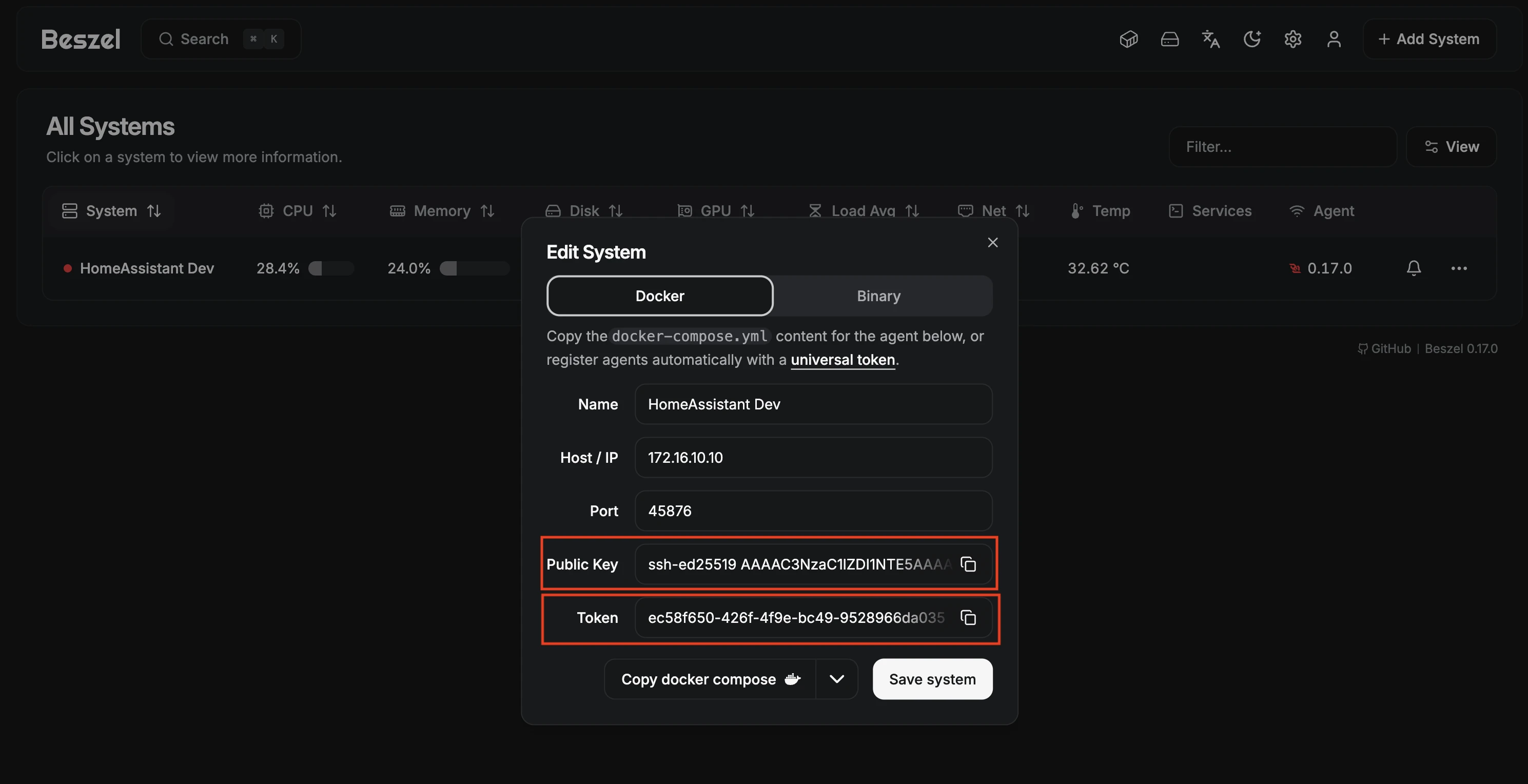Sort table by Load Avg column
This screenshot has height=784, width=1528.
point(863,210)
